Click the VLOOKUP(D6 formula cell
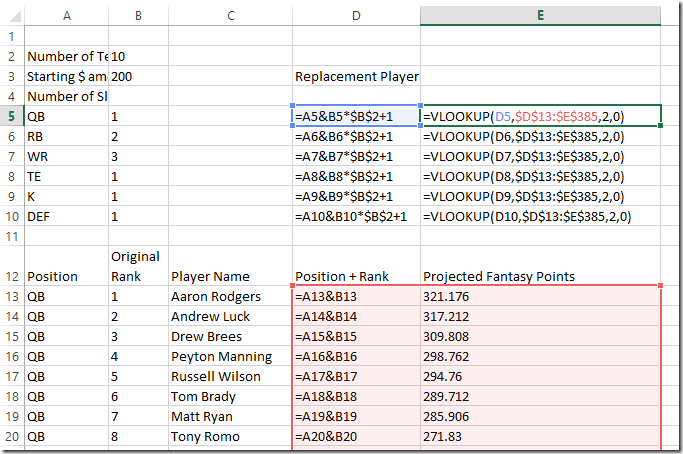 click(541, 136)
